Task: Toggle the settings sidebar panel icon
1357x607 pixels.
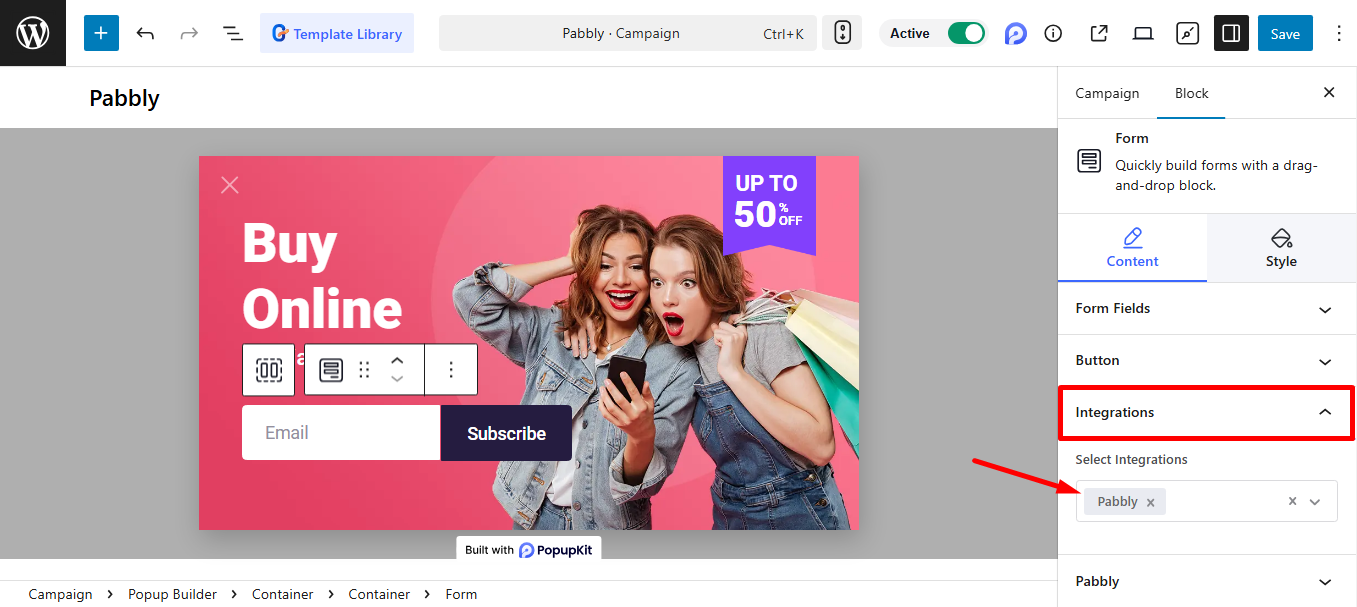Action: tap(1231, 33)
